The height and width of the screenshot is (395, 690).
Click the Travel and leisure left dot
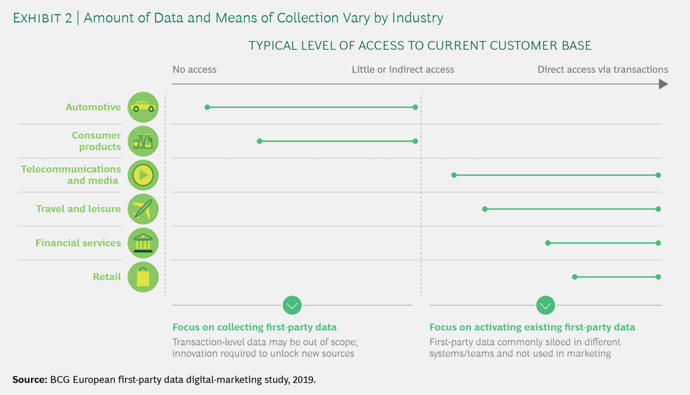click(x=484, y=209)
